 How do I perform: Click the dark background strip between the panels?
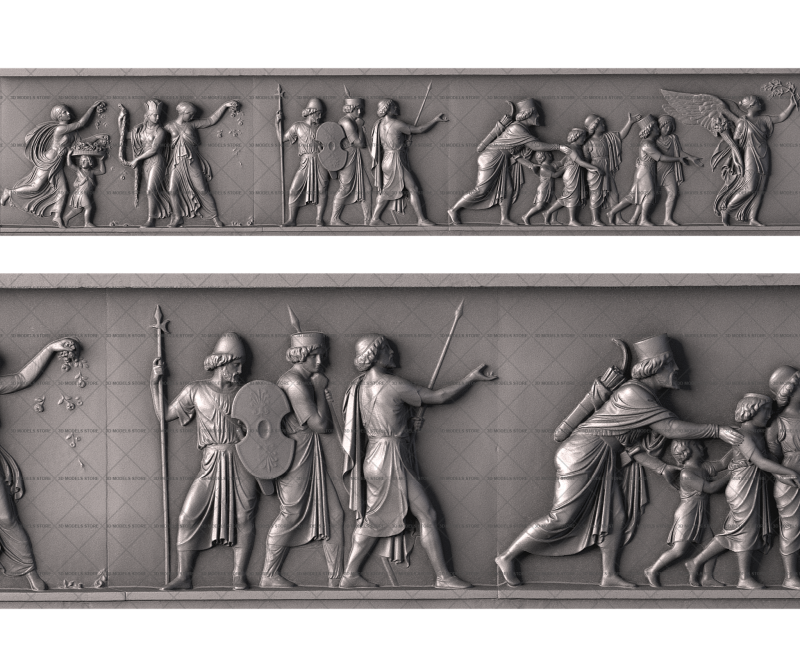(x=400, y=255)
